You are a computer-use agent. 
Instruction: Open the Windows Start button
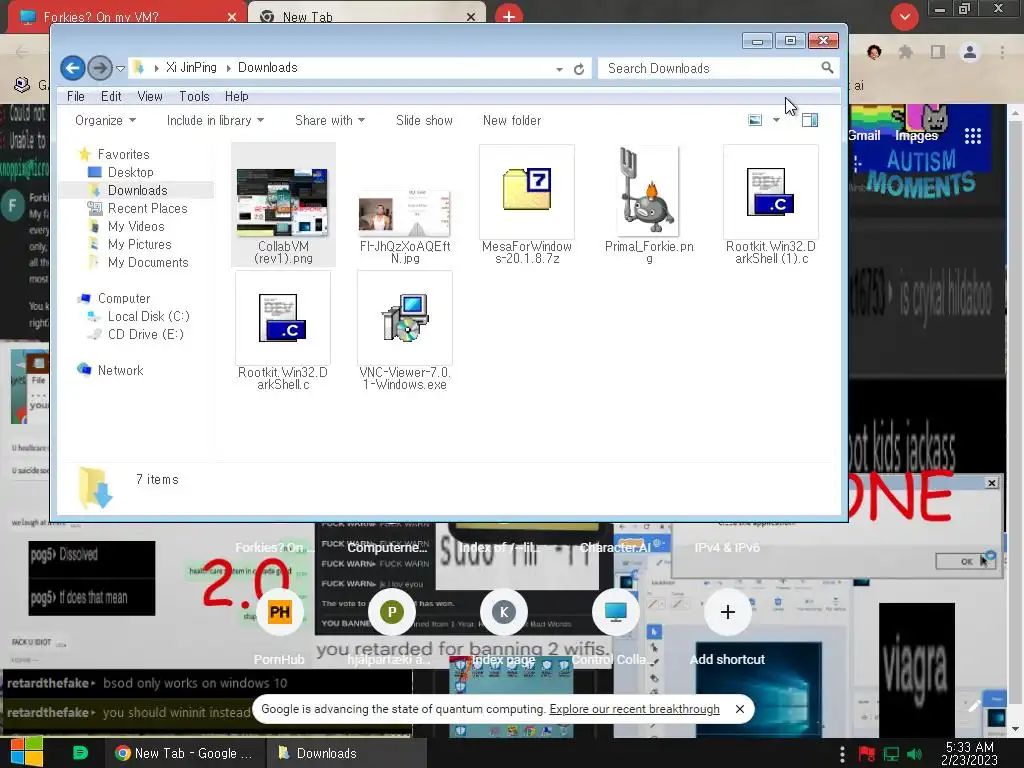(27, 752)
